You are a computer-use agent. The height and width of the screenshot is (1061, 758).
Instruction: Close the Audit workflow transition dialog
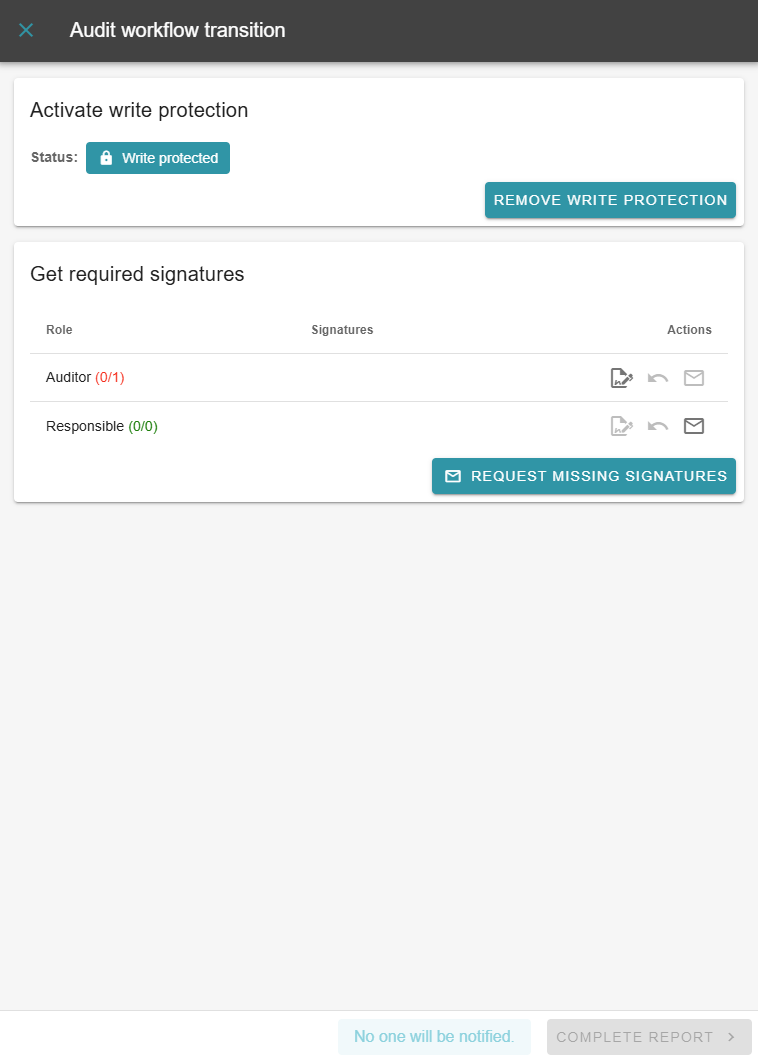(x=26, y=30)
